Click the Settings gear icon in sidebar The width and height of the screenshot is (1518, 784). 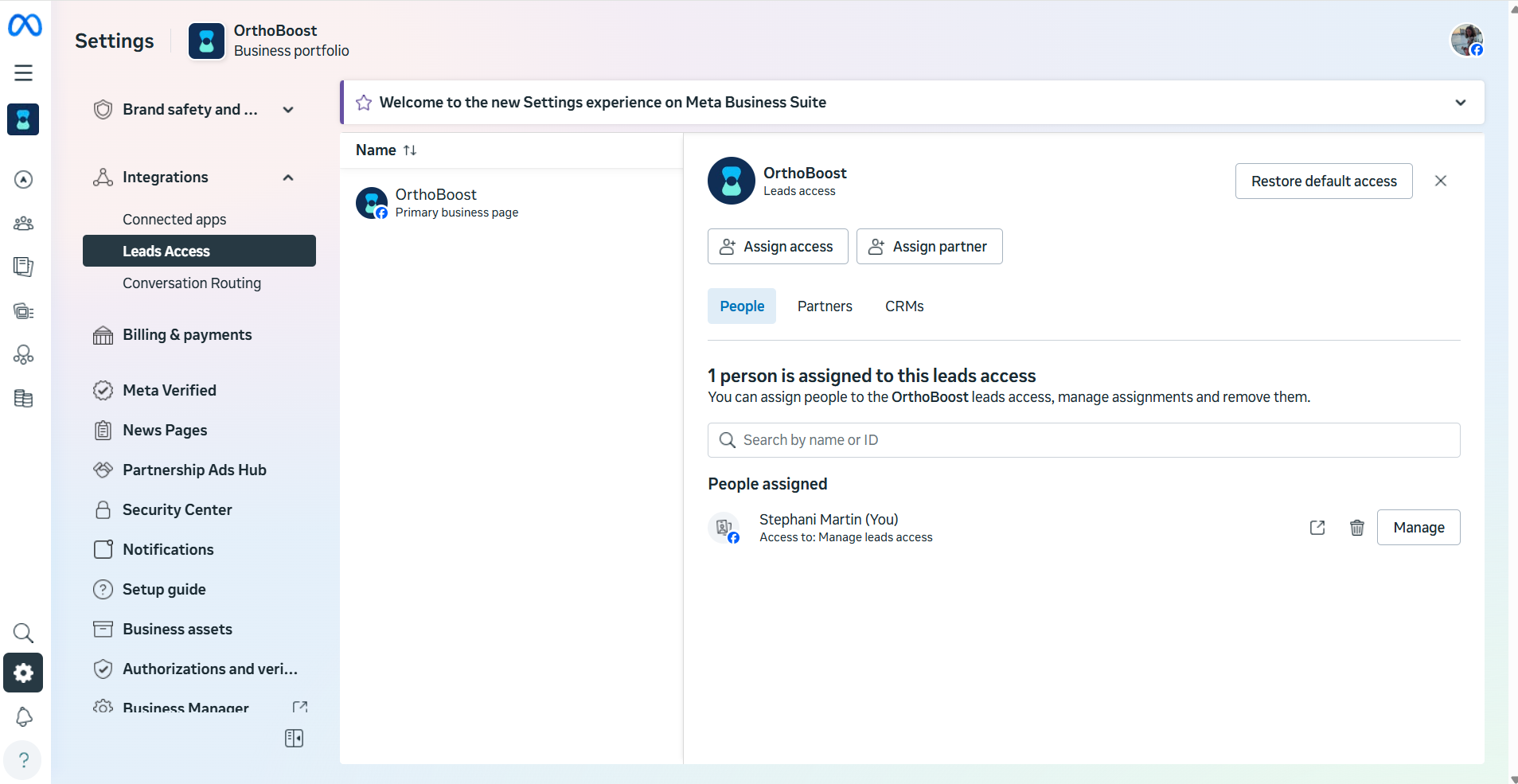[23, 673]
